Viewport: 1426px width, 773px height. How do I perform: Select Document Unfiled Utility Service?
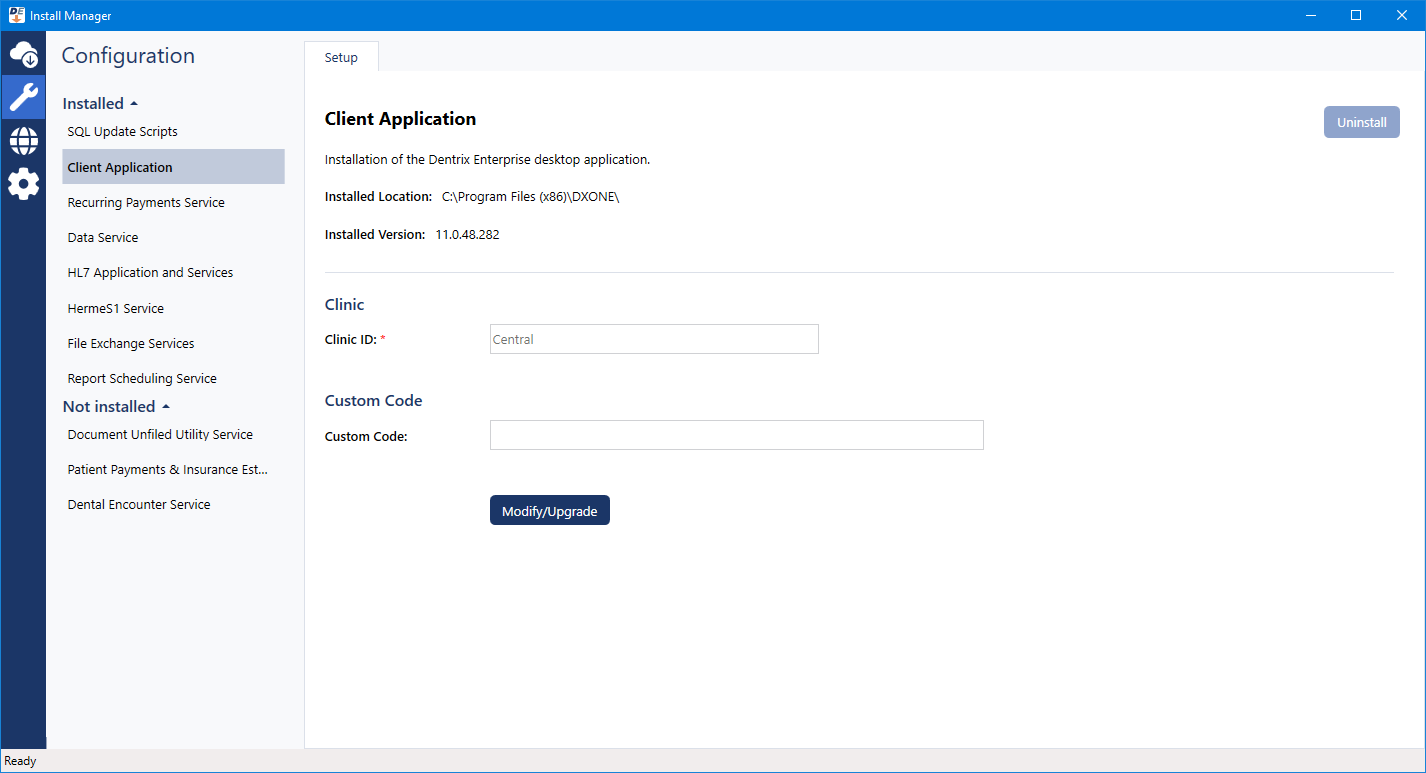click(x=160, y=435)
